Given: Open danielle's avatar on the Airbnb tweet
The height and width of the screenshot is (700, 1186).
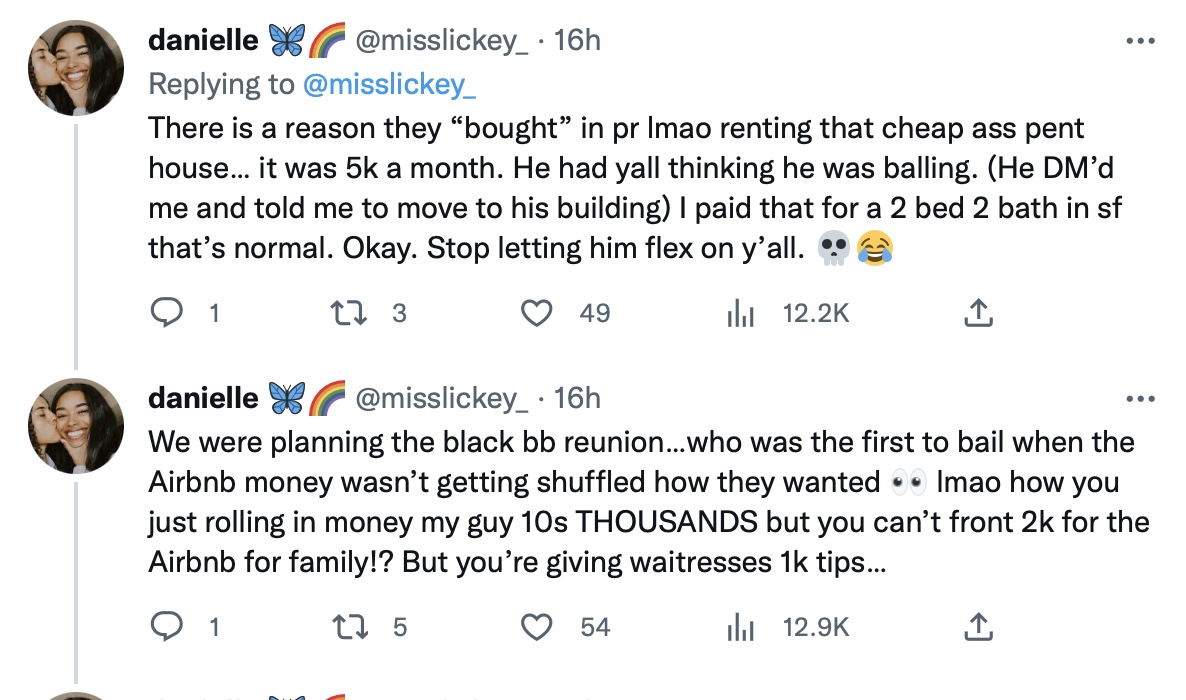Looking at the screenshot, I should point(76,425).
